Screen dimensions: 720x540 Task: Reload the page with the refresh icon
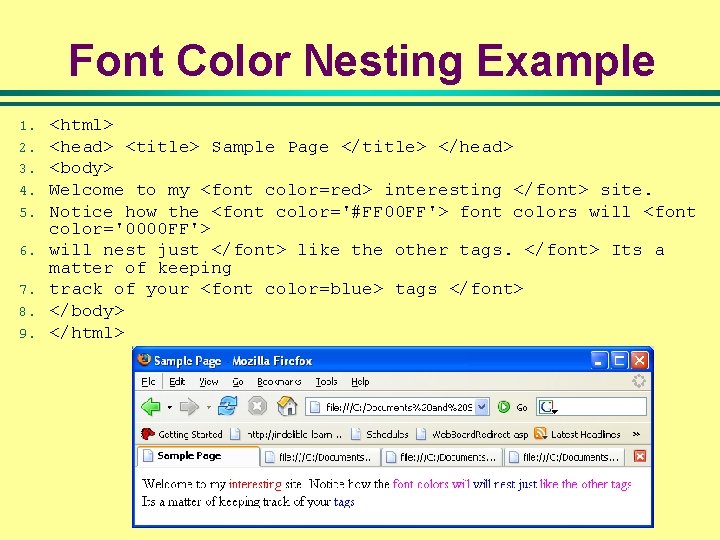pos(228,406)
